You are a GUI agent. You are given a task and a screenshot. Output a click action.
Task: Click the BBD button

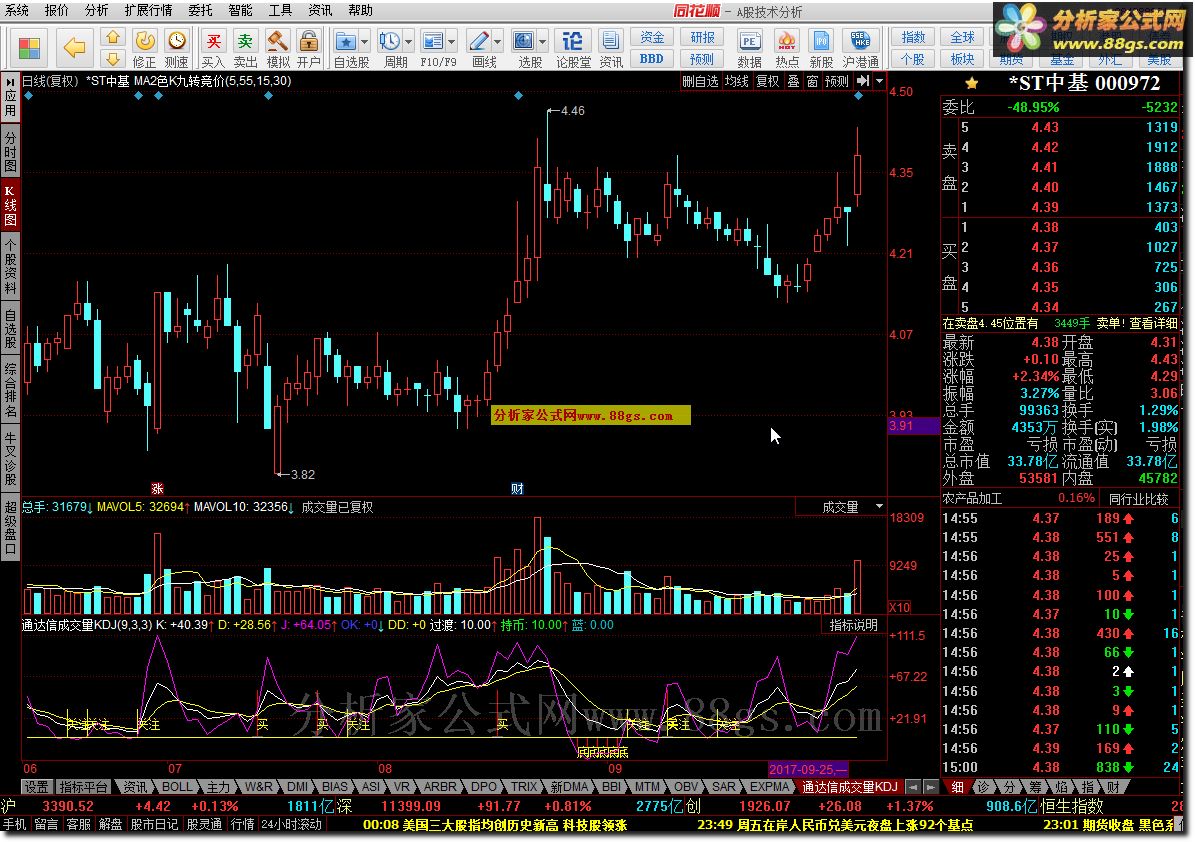tap(652, 59)
